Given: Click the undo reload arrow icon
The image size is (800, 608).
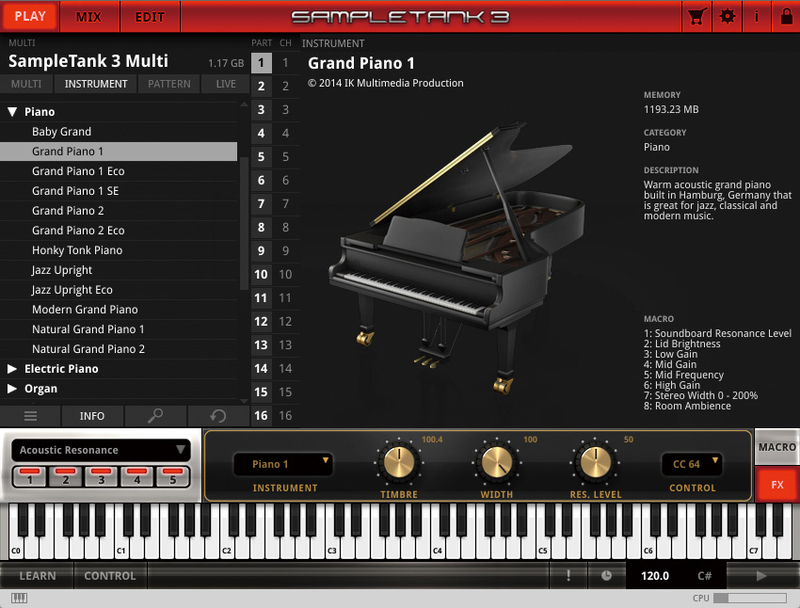Looking at the screenshot, I should 218,416.
